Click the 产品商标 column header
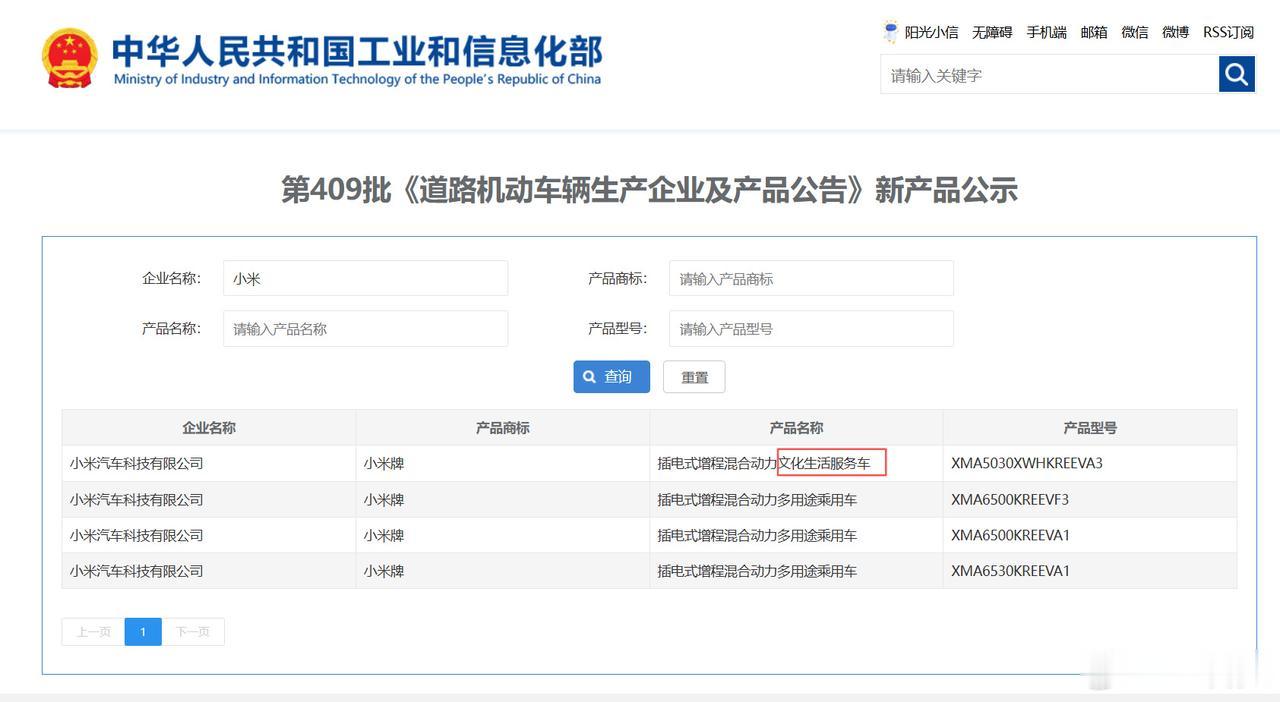Image resolution: width=1280 pixels, height=702 pixels. (x=503, y=427)
